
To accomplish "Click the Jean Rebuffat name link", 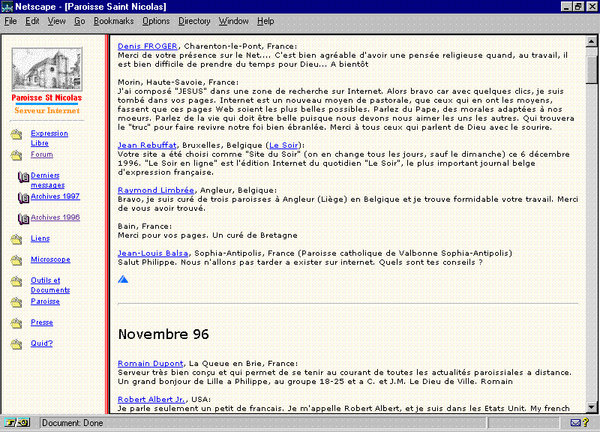I will click(x=147, y=145).
